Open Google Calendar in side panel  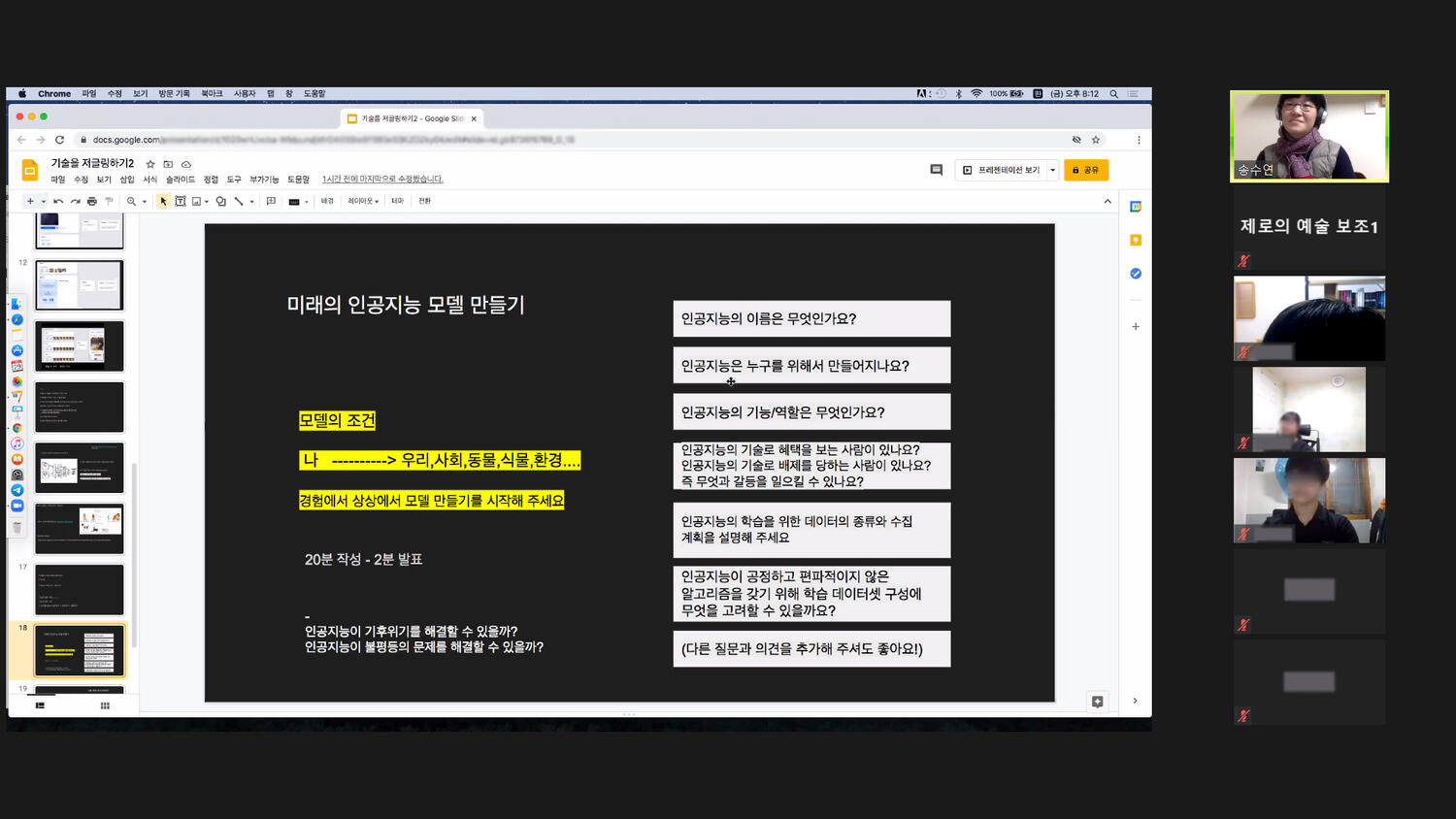pyautogui.click(x=1136, y=207)
